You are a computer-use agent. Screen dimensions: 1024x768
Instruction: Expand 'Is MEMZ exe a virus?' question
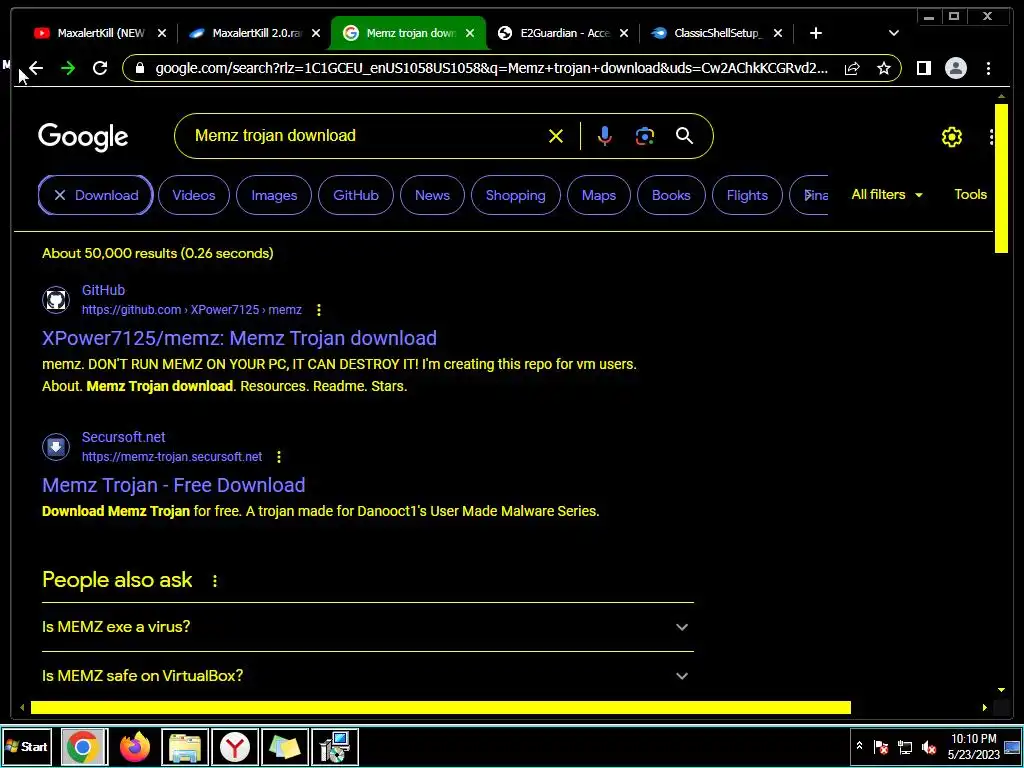(368, 627)
